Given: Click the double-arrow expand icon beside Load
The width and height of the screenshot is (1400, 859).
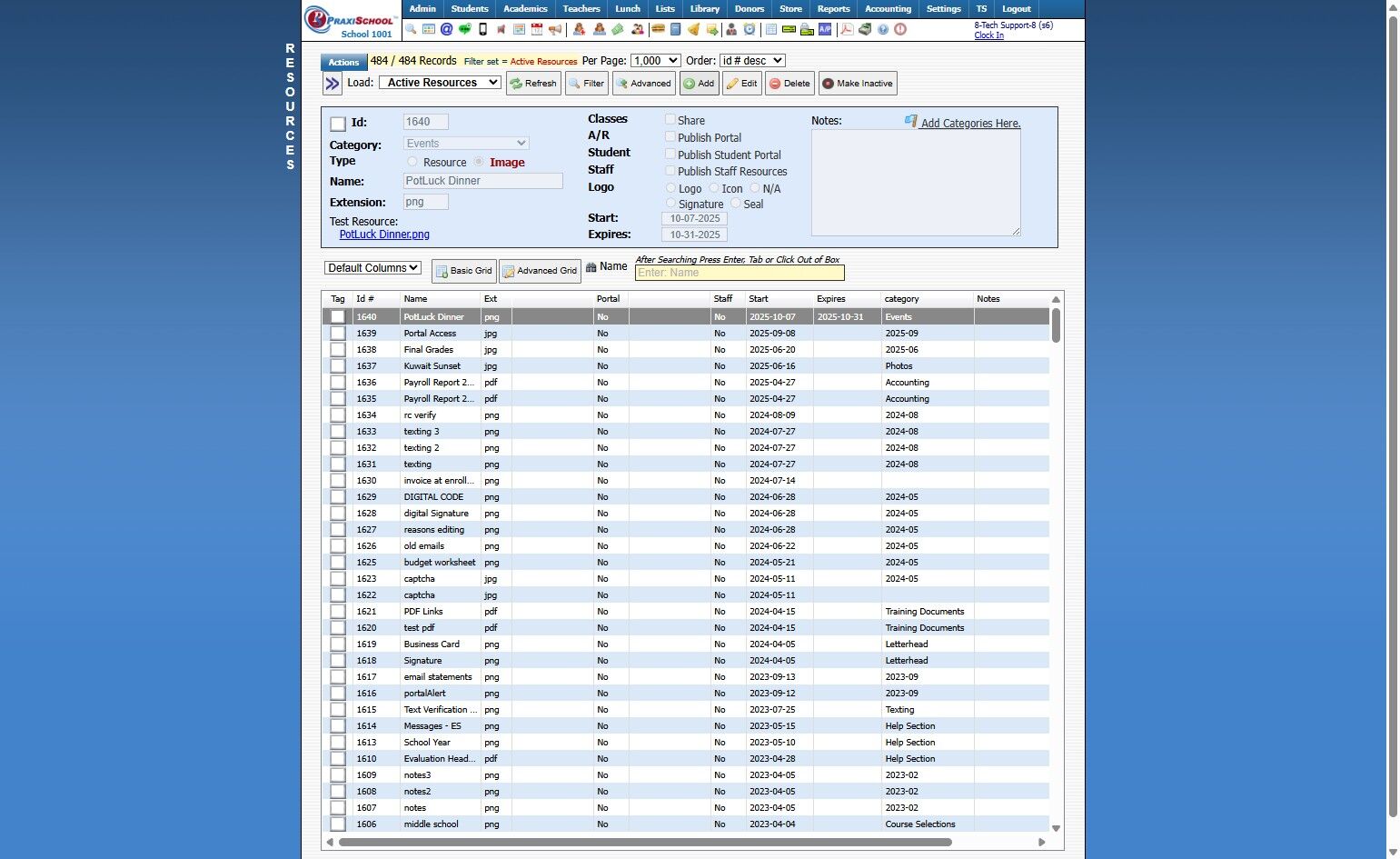Looking at the screenshot, I should 333,84.
